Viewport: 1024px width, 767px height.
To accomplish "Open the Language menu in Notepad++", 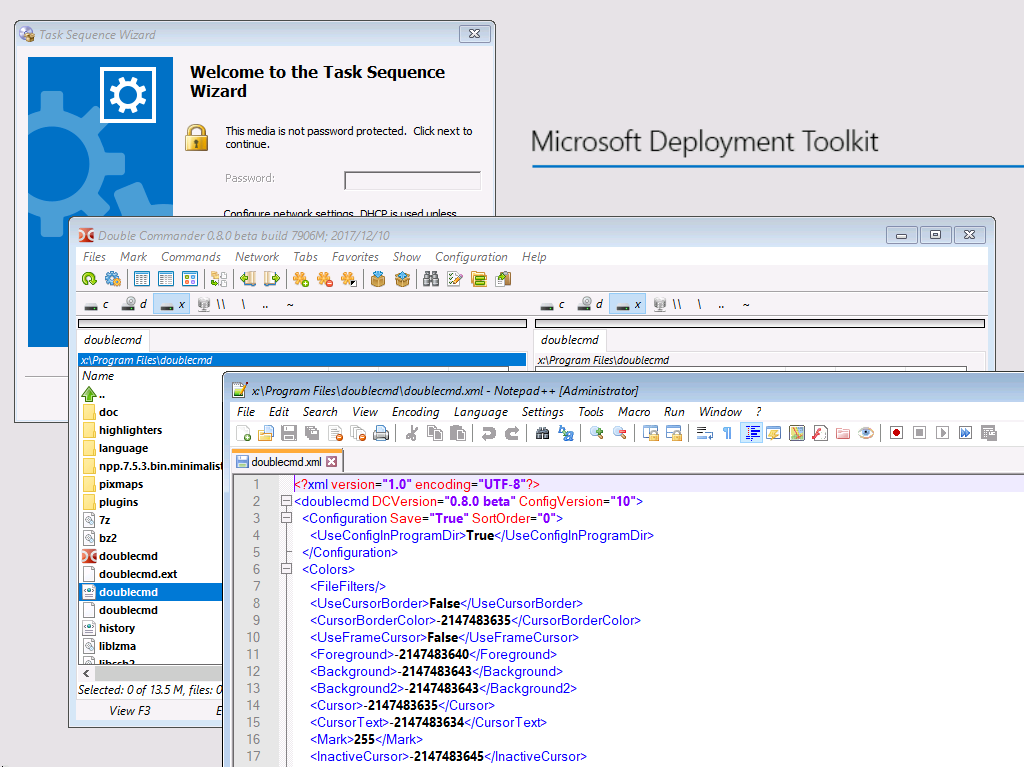I will coord(481,412).
